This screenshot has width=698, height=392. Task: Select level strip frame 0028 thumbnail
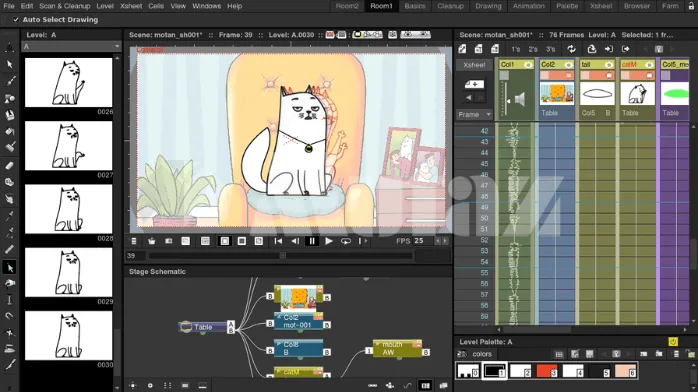(69, 209)
